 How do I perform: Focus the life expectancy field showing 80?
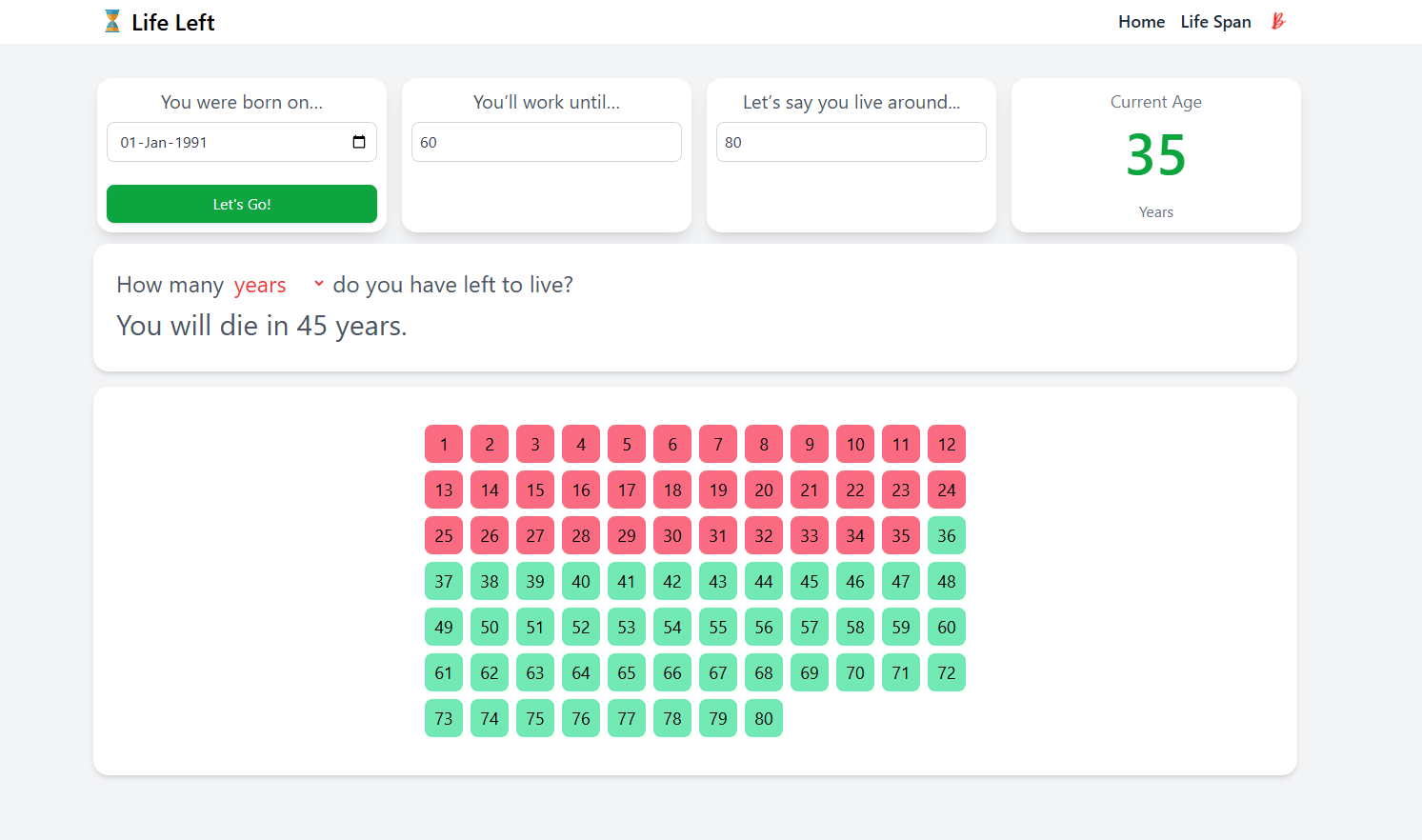[851, 142]
